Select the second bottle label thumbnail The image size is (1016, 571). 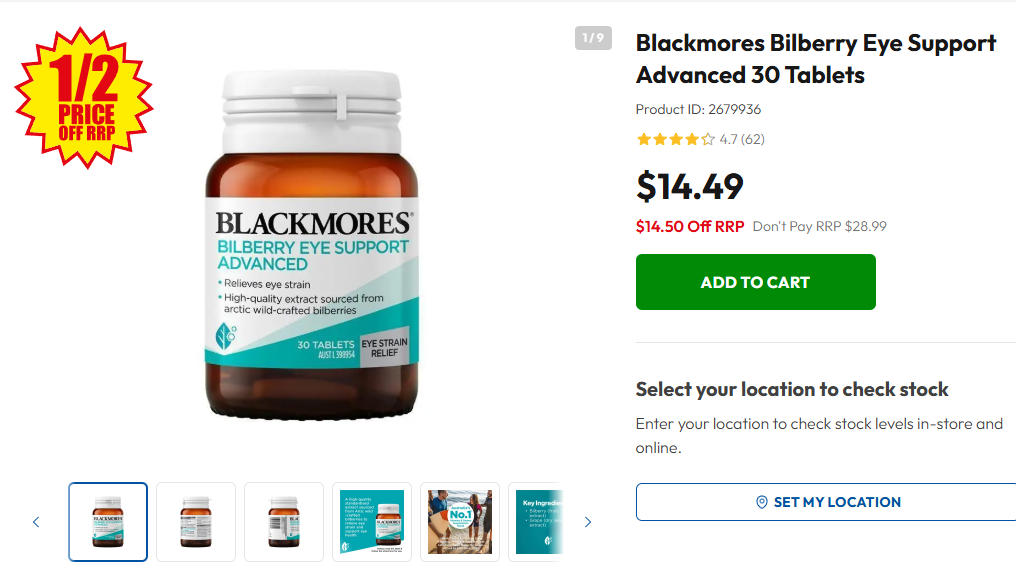click(196, 522)
